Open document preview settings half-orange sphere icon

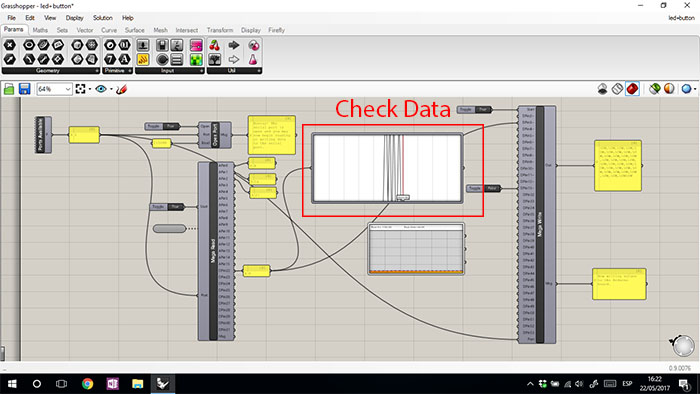[x=669, y=89]
